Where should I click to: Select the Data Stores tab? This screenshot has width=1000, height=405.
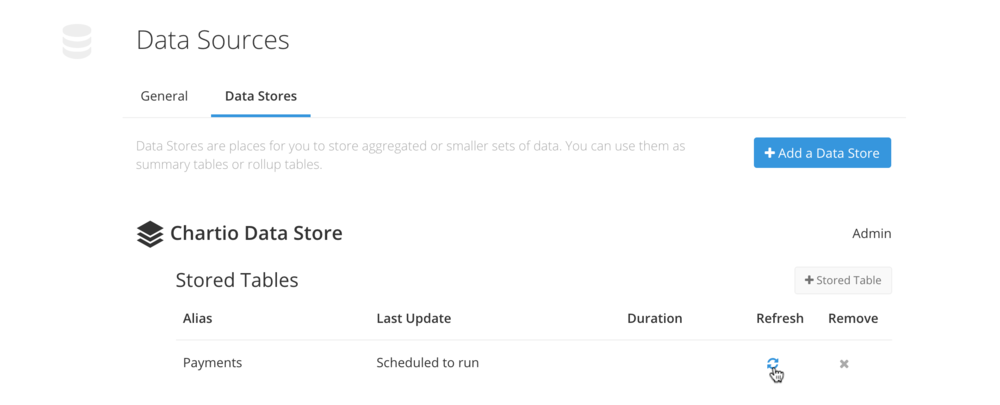coord(261,96)
